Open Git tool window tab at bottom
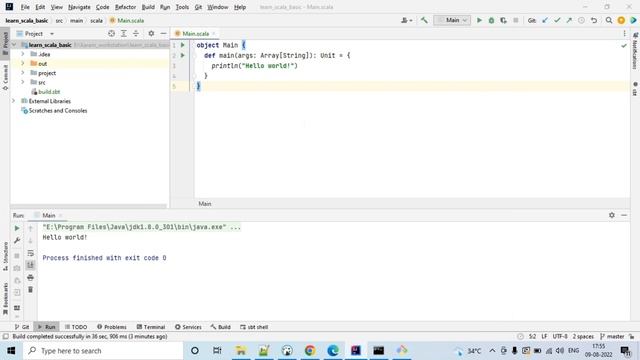The width and height of the screenshot is (640, 360). coord(22,327)
